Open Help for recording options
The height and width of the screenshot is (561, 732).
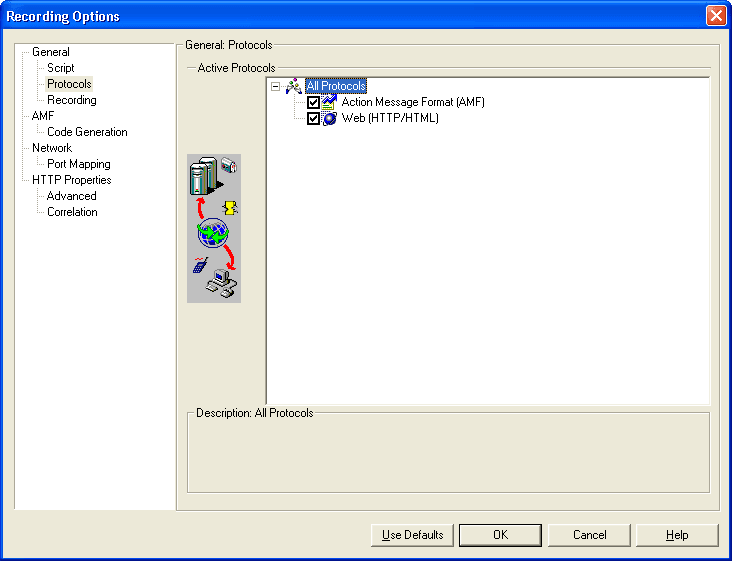[677, 535]
